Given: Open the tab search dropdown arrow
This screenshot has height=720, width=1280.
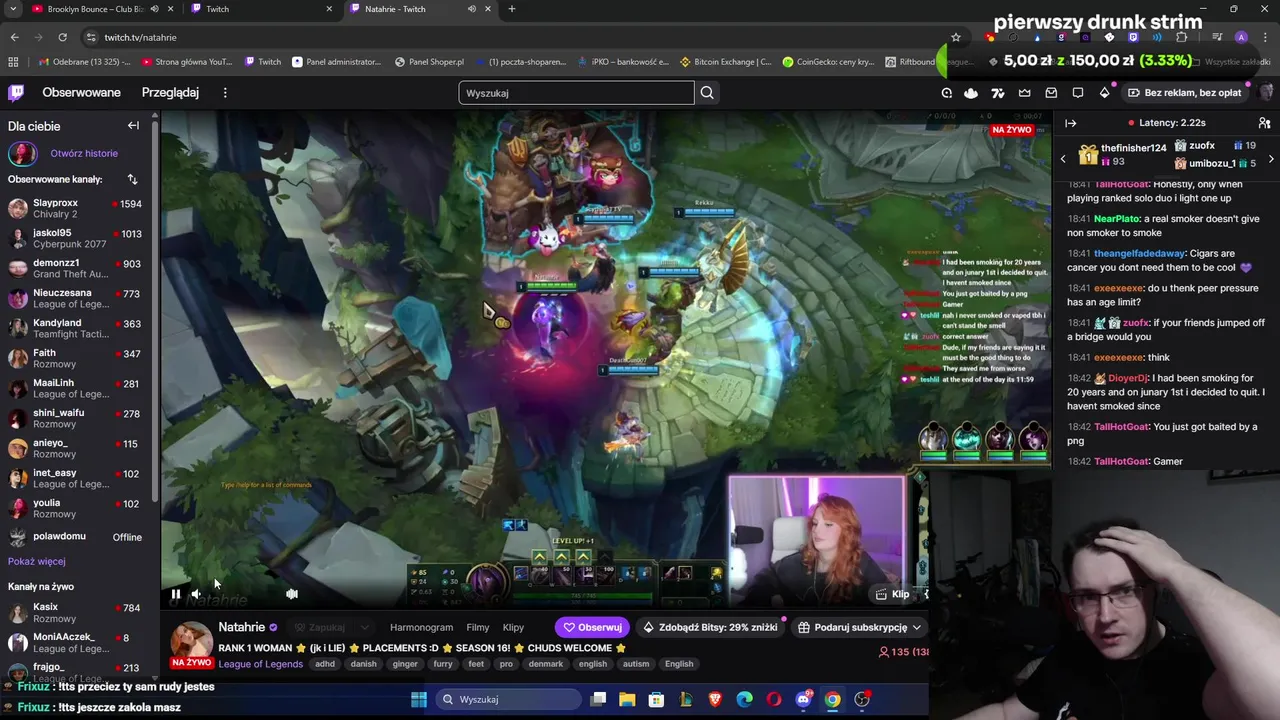Looking at the screenshot, I should click(13, 9).
